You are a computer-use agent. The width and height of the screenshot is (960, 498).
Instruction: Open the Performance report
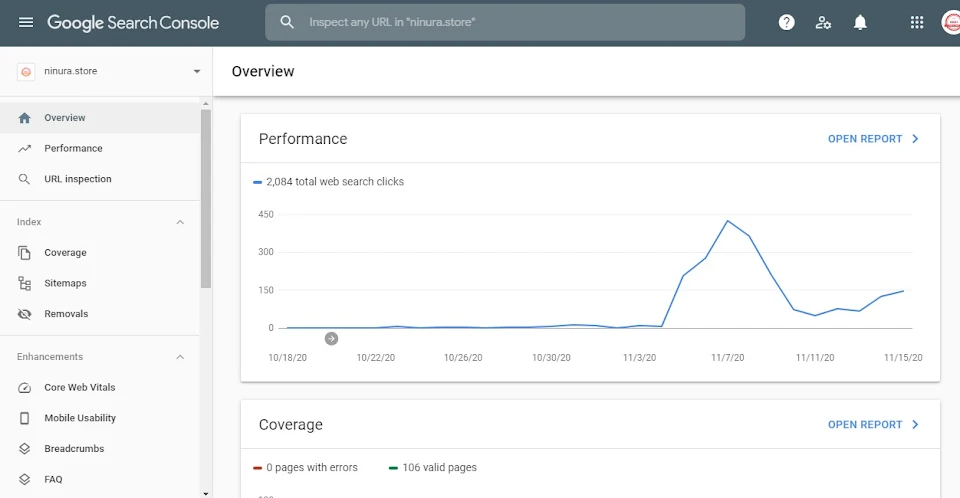point(873,139)
